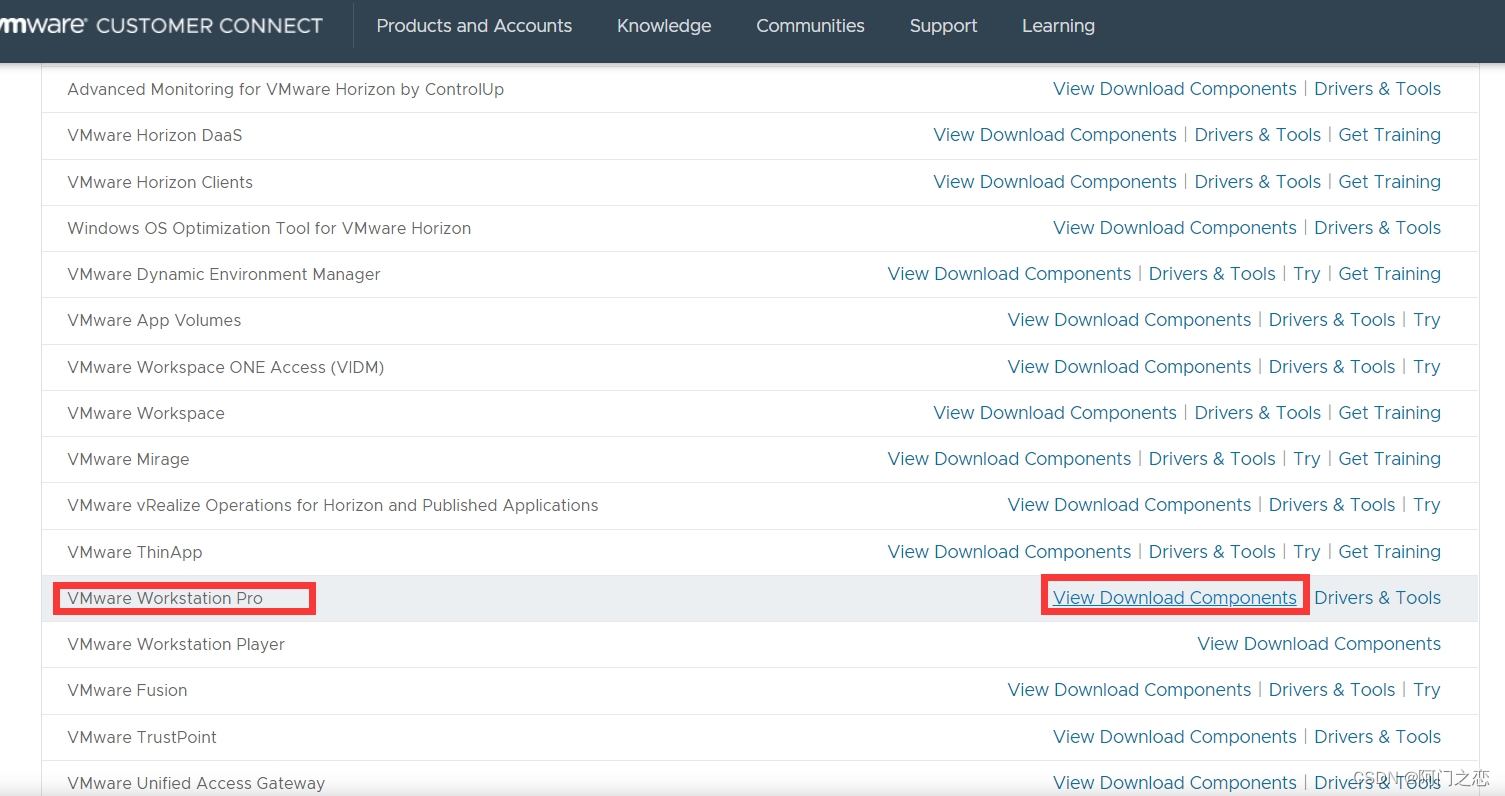Click Get Training for VMware Mirage
1505x796 pixels.
pos(1389,459)
